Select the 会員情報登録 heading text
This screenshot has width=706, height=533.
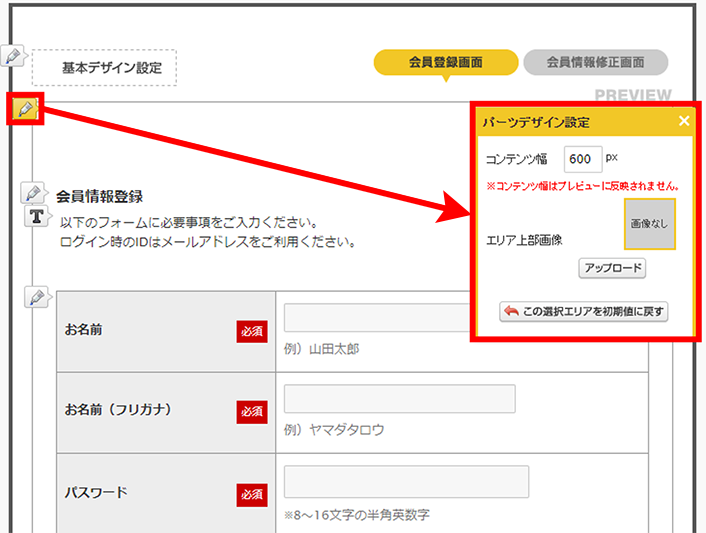coord(100,196)
